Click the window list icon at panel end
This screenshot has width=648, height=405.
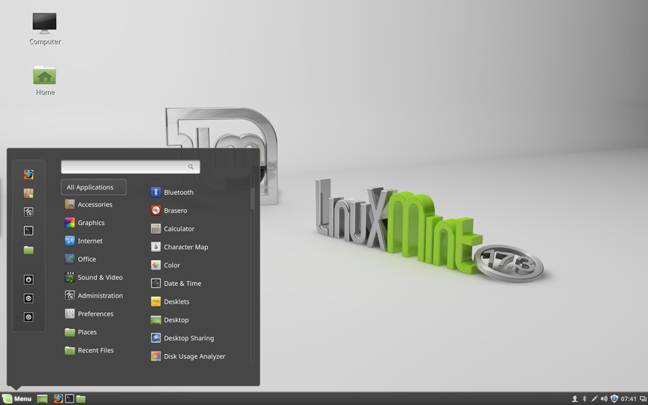click(x=643, y=399)
